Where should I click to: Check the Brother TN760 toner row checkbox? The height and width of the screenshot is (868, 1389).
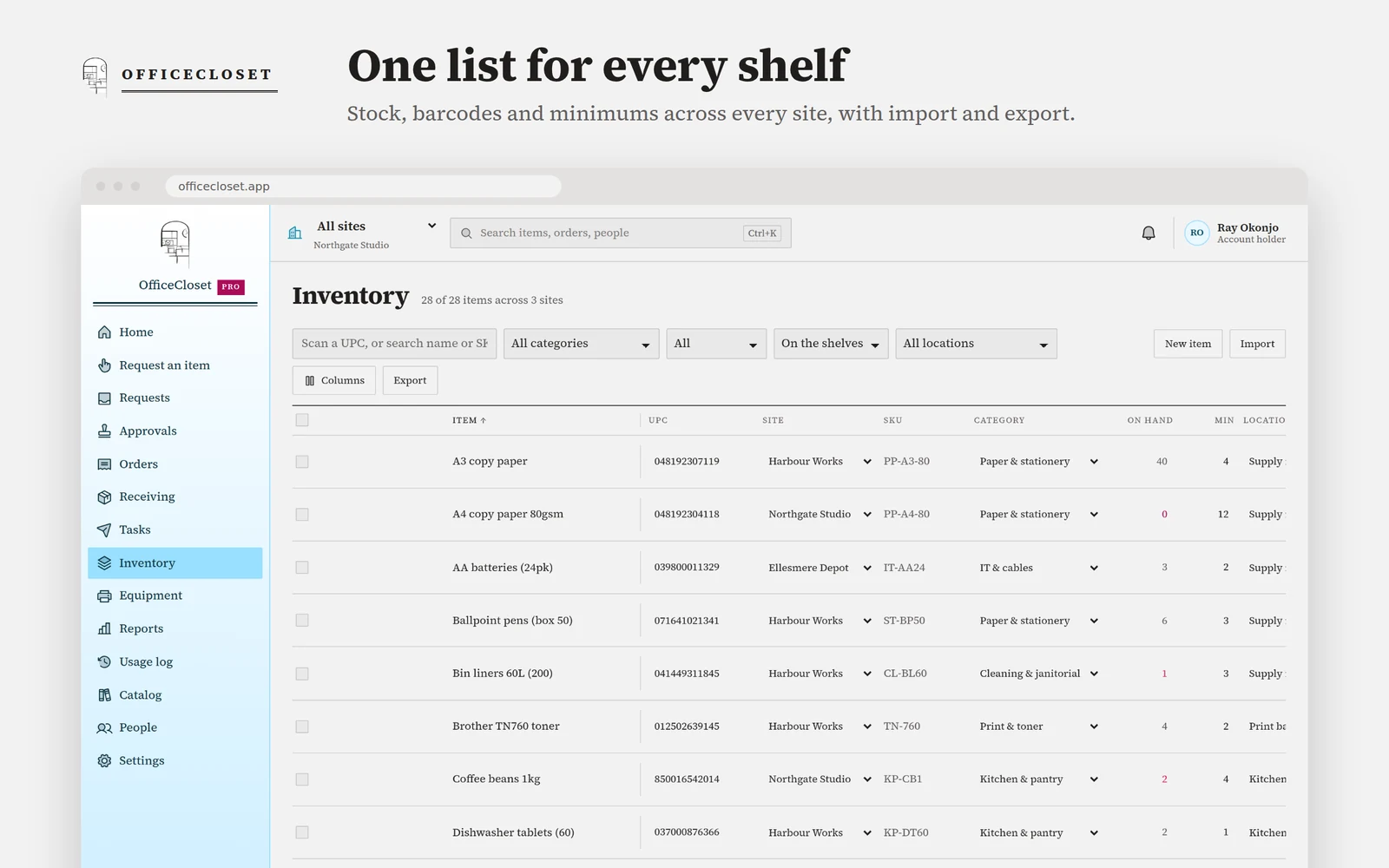(x=302, y=727)
